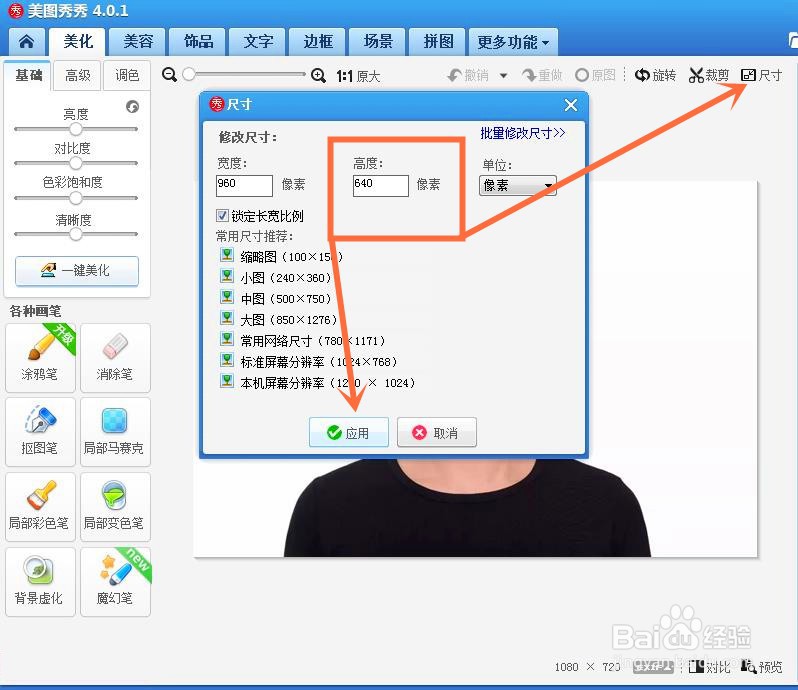This screenshot has width=798, height=690.
Task: Open the 旋转 rotate tool
Action: pos(656,75)
